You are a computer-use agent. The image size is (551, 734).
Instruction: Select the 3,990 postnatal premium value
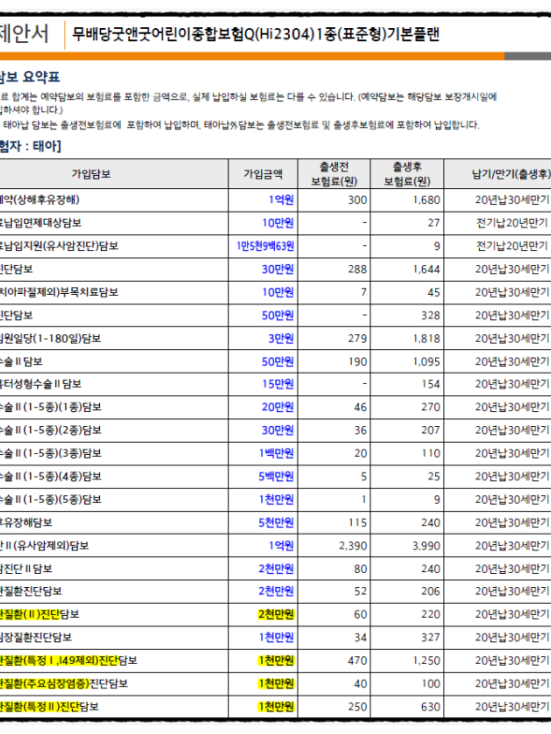(x=426, y=546)
